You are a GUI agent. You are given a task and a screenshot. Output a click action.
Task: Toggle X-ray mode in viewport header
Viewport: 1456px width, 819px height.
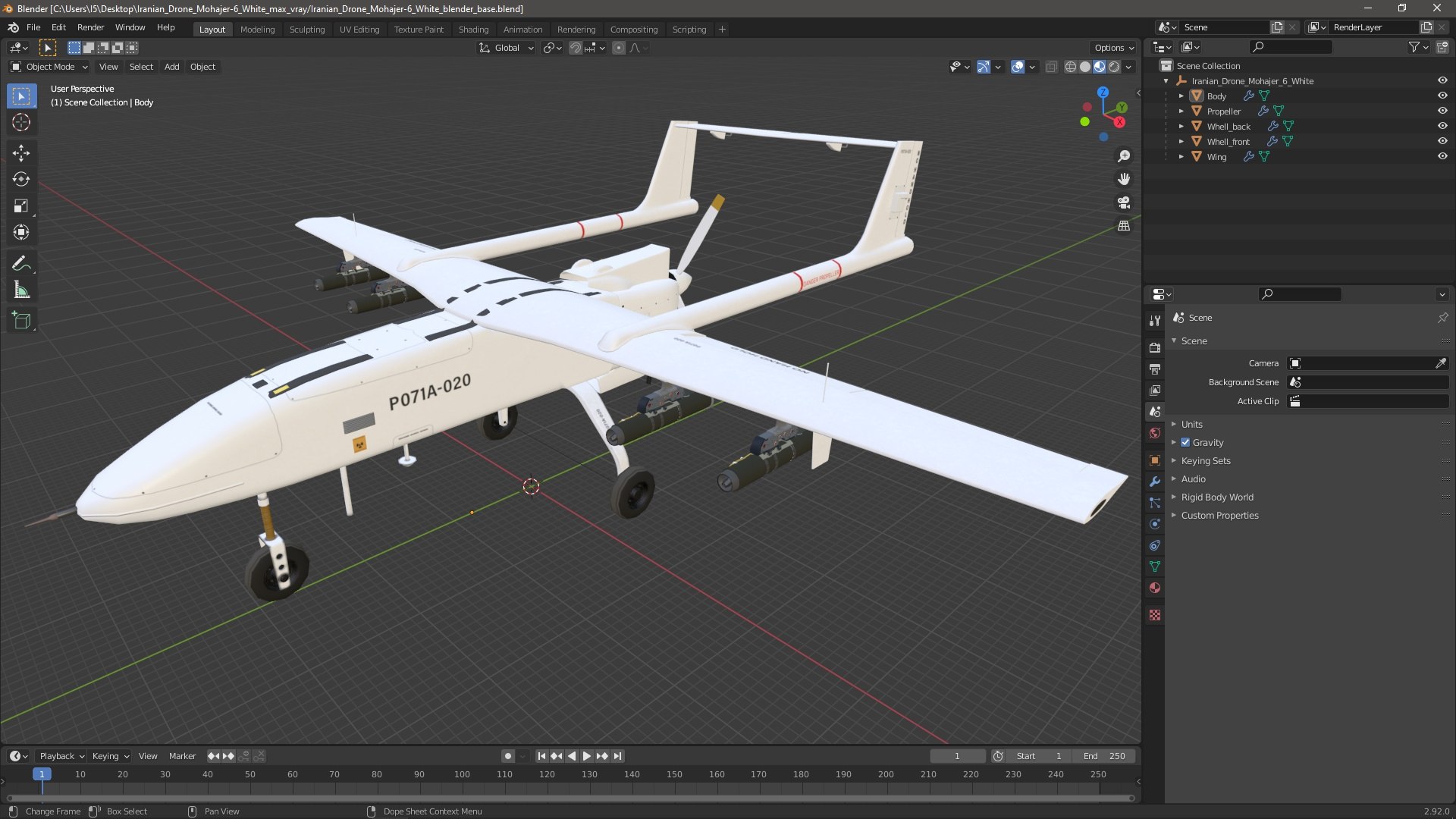pos(1051,67)
